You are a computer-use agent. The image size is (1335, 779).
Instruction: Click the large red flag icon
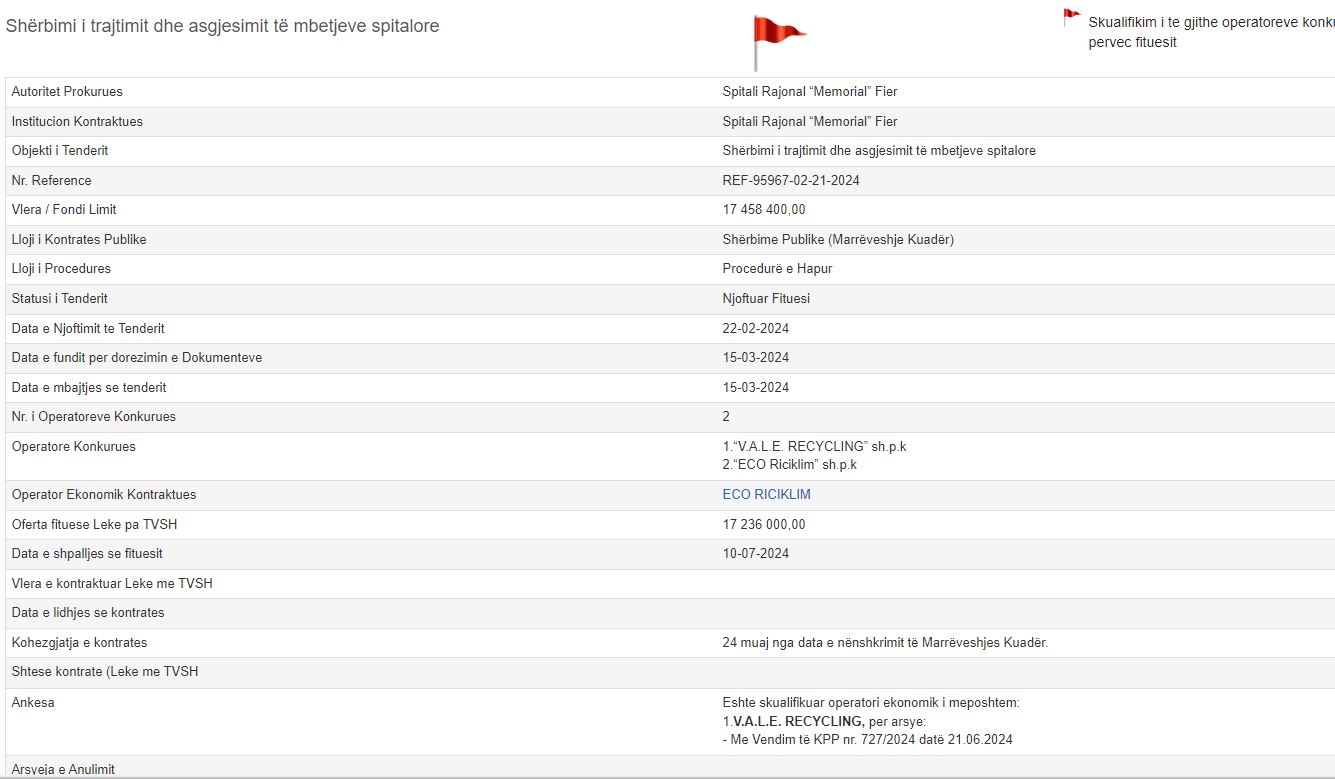pos(777,36)
